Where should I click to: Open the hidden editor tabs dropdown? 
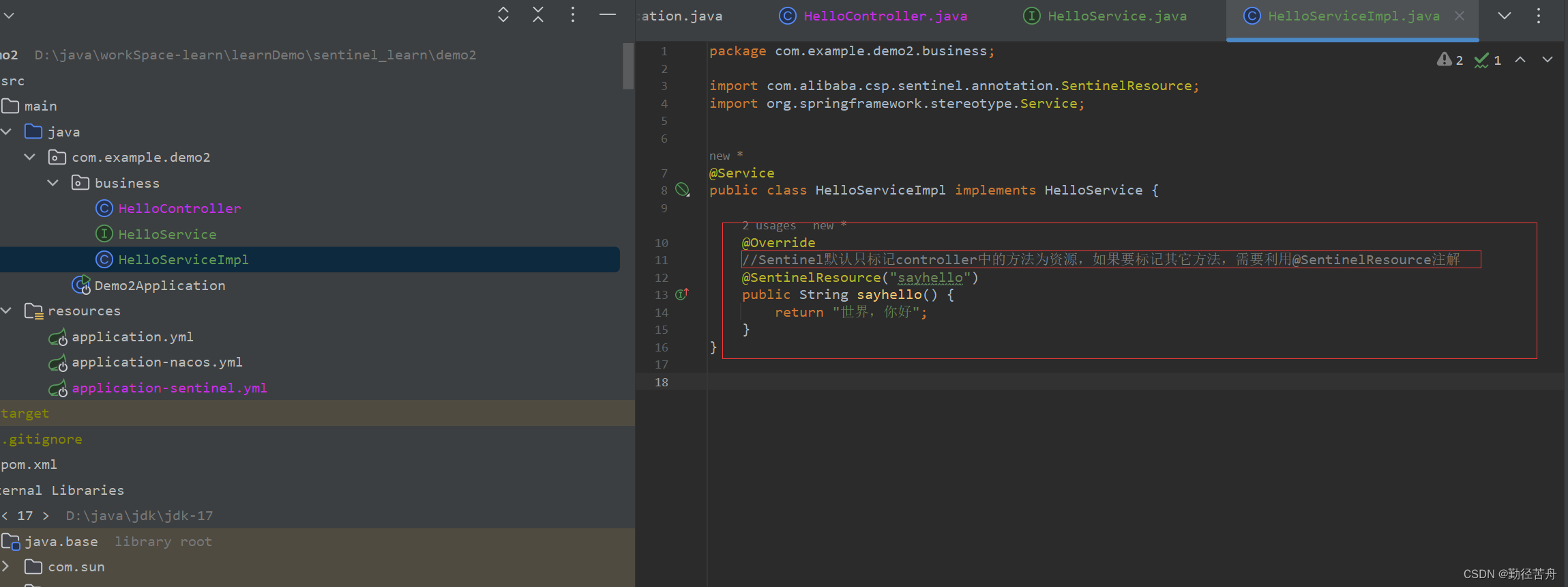[x=1504, y=16]
